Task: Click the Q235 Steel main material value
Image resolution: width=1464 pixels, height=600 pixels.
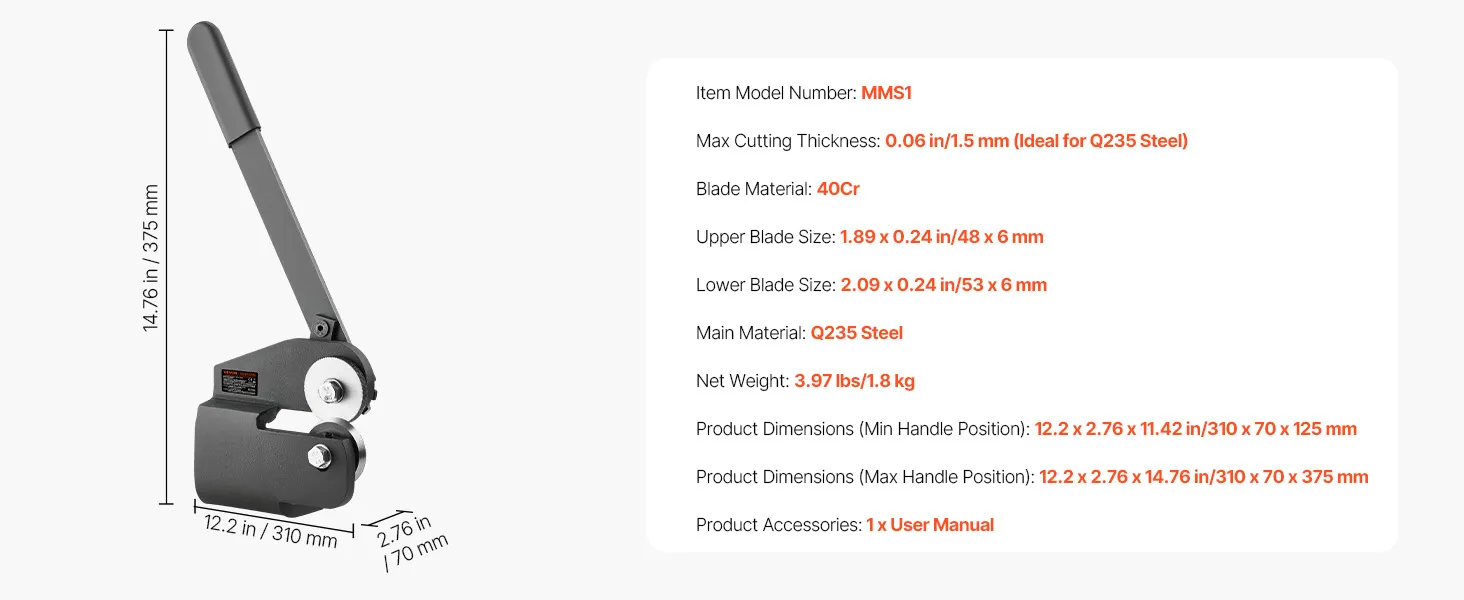Action: 856,333
